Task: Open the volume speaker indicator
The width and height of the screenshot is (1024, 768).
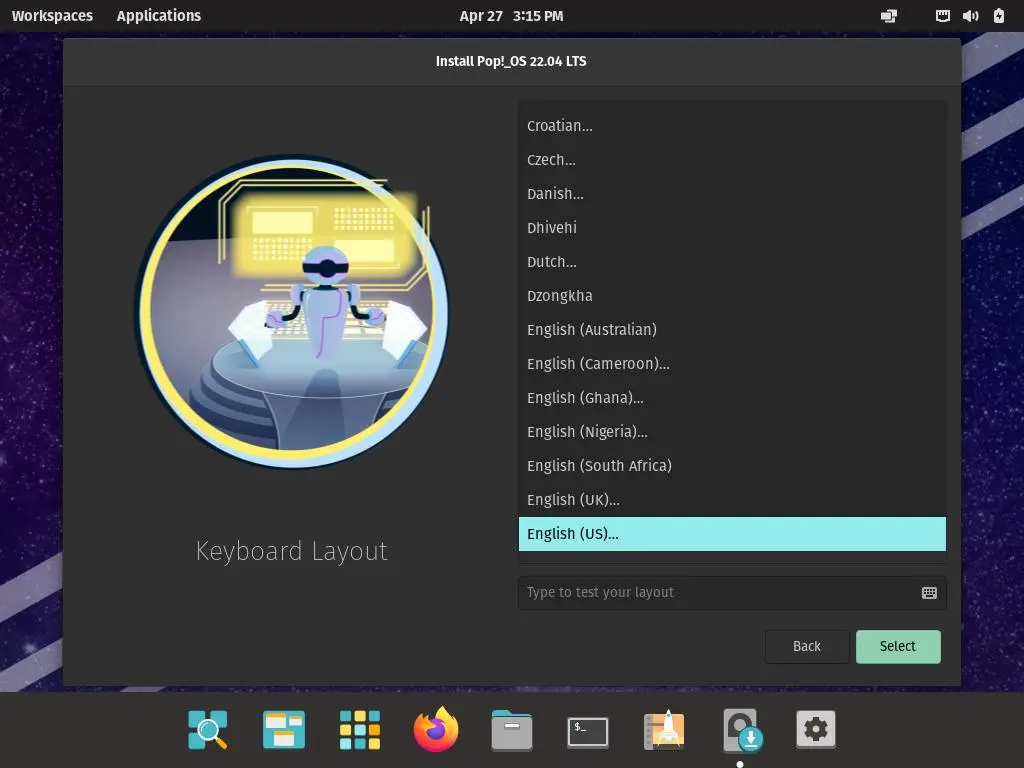Action: 970,16
